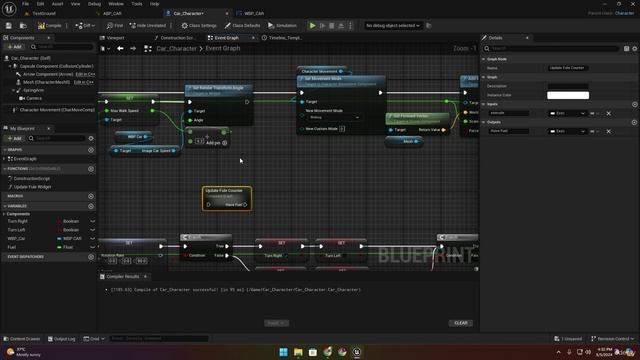Open Class Defaults
Screen dimensions: 640x360
click(242, 26)
